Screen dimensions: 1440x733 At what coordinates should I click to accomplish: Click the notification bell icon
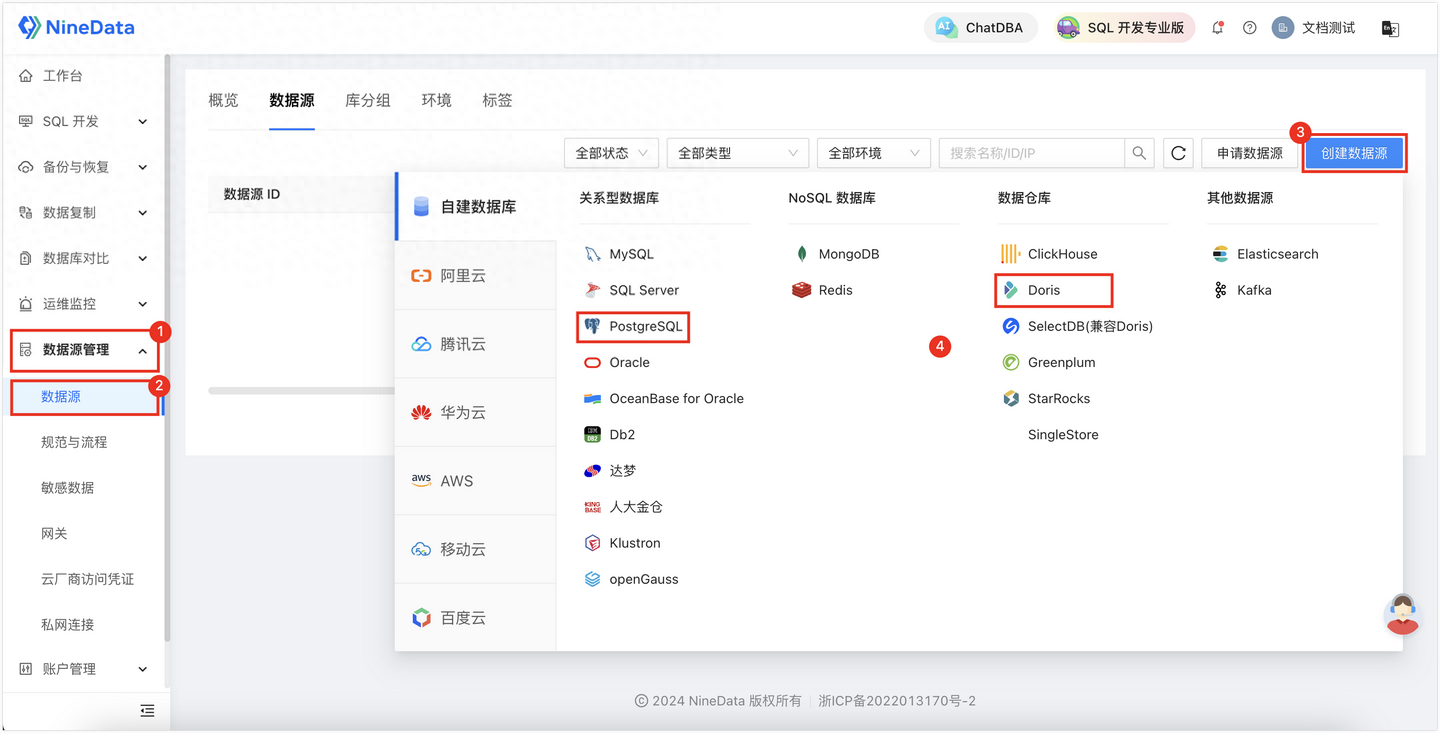pyautogui.click(x=1218, y=27)
